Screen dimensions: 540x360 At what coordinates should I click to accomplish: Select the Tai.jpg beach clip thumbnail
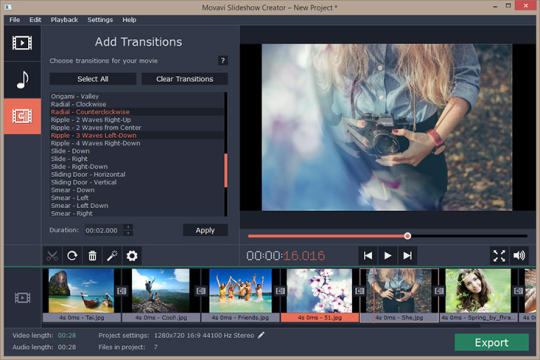[81, 291]
